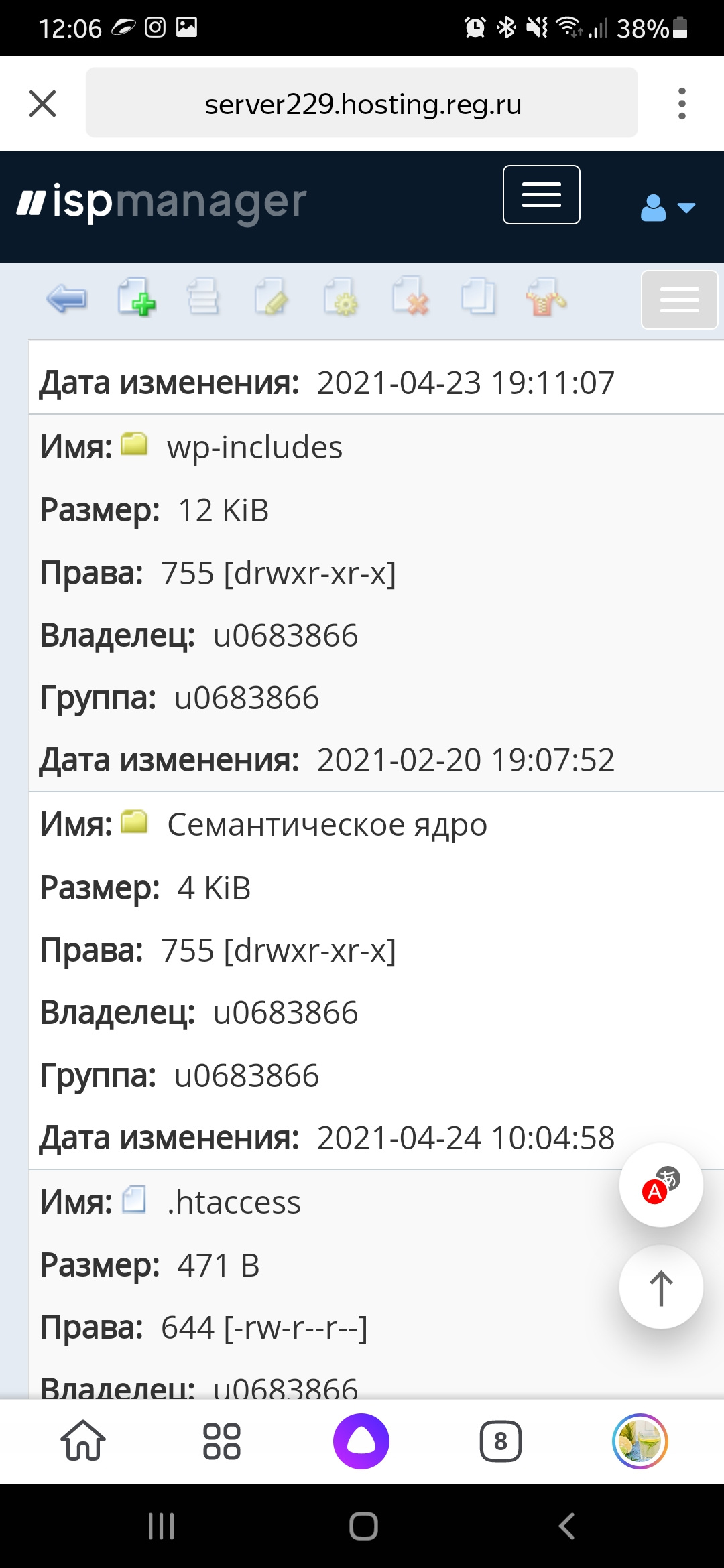Select the .htaccess file
724x1568 pixels.
[x=233, y=1202]
